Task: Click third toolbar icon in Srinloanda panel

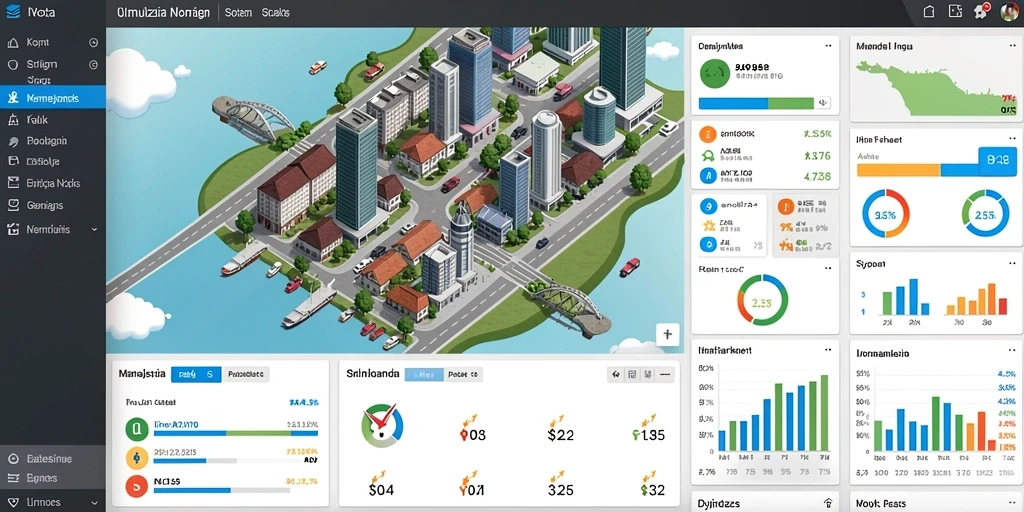Action: click(x=647, y=375)
